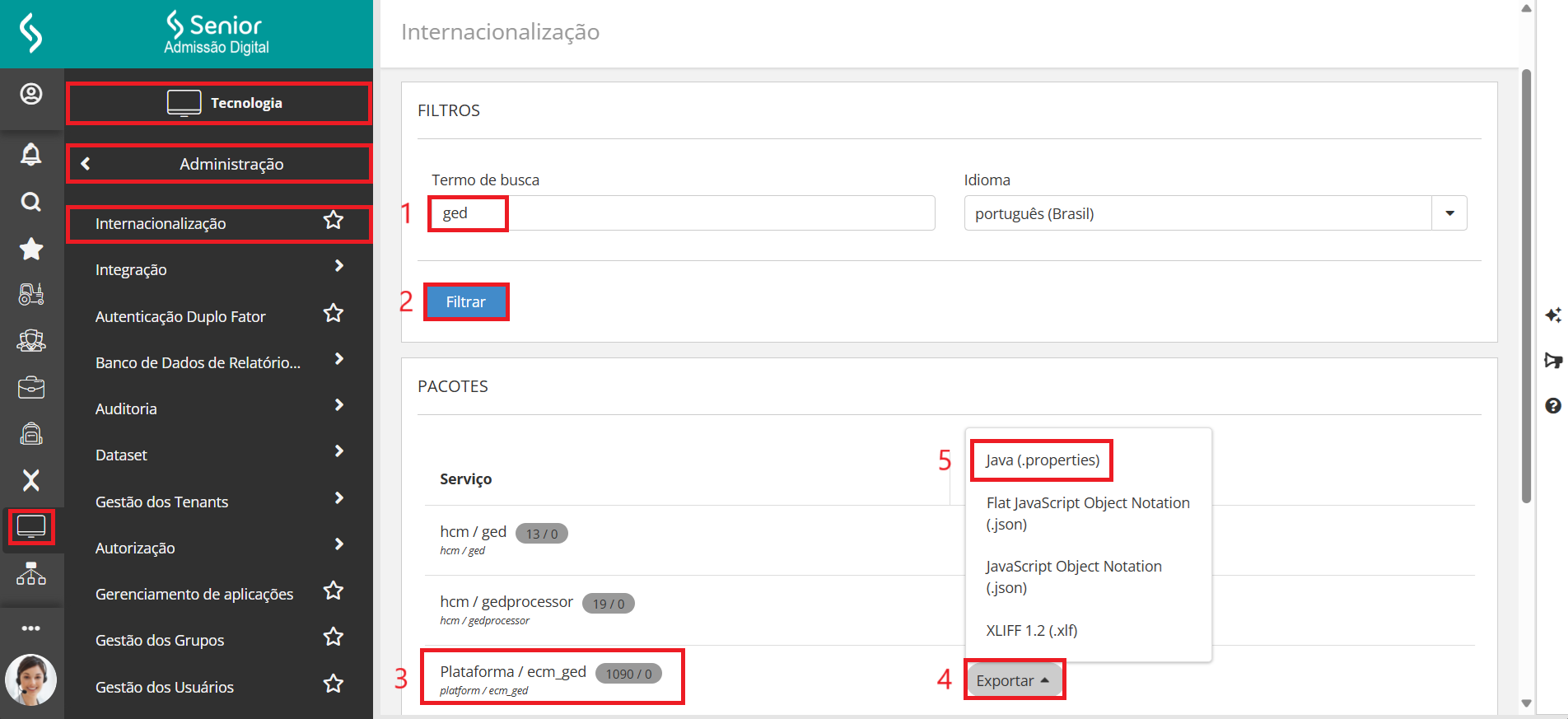Click the 1090 / 0 count badge
This screenshot has width=1568, height=719.
629,674
